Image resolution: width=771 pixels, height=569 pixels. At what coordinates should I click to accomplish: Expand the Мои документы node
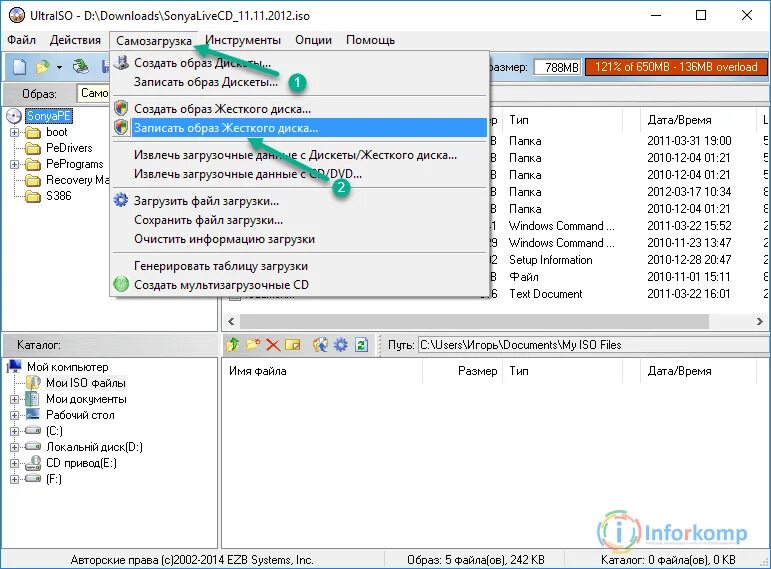click(14, 399)
